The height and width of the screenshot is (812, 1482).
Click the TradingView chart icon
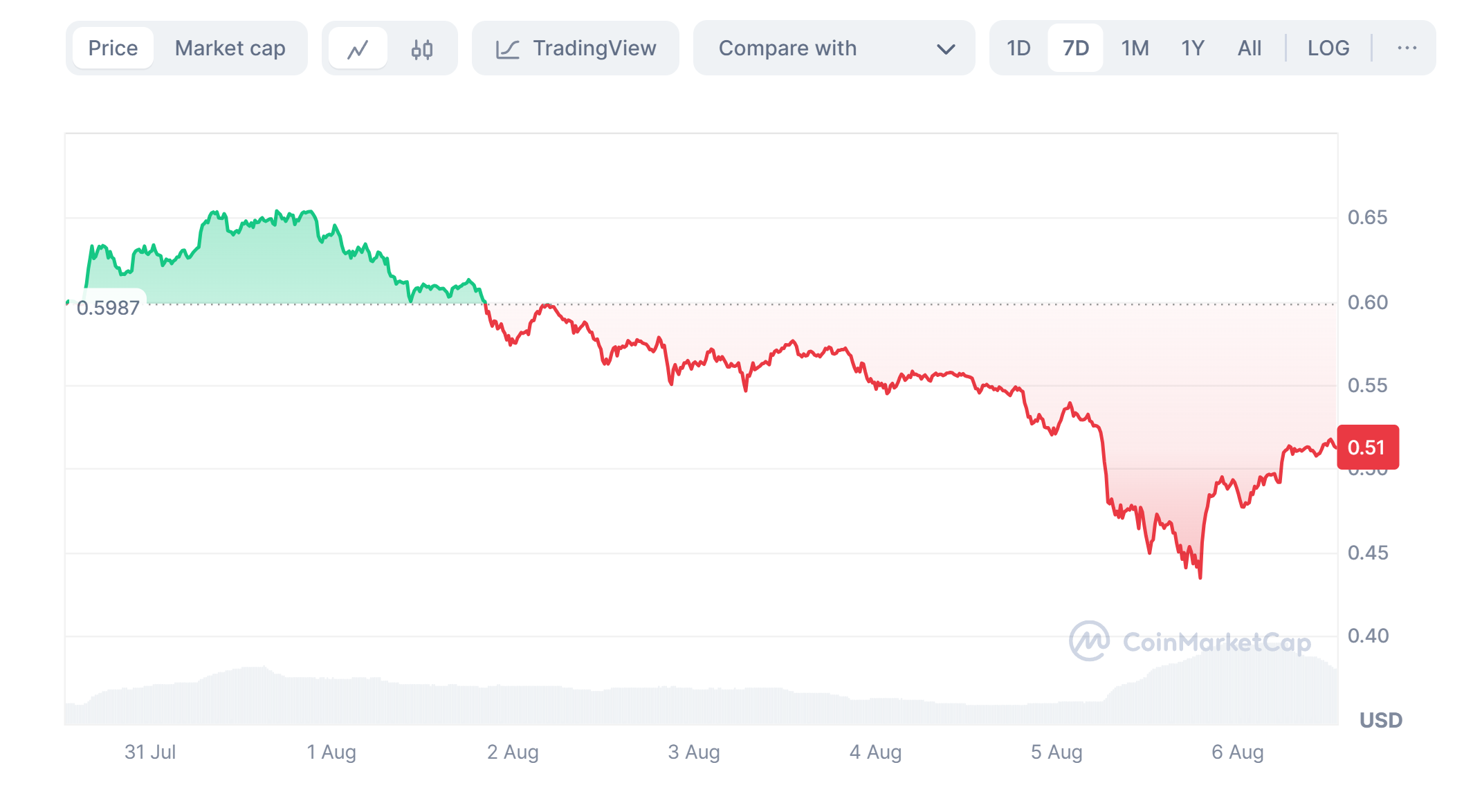coord(507,49)
